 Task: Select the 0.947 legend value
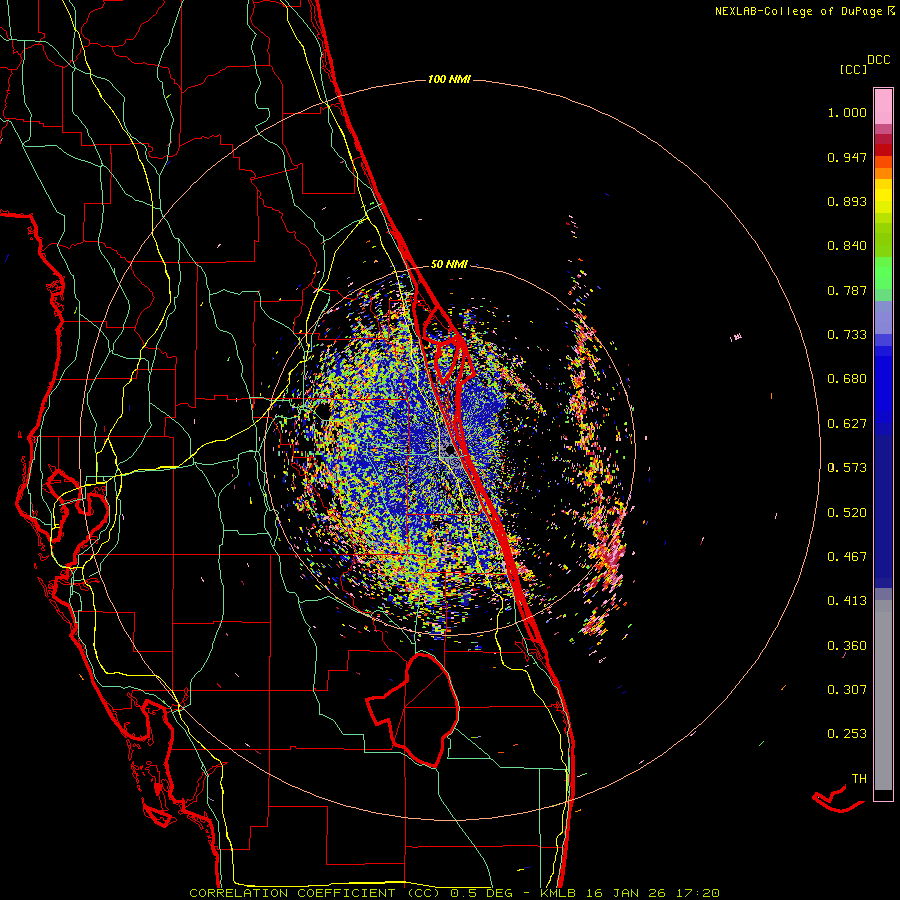847,157
